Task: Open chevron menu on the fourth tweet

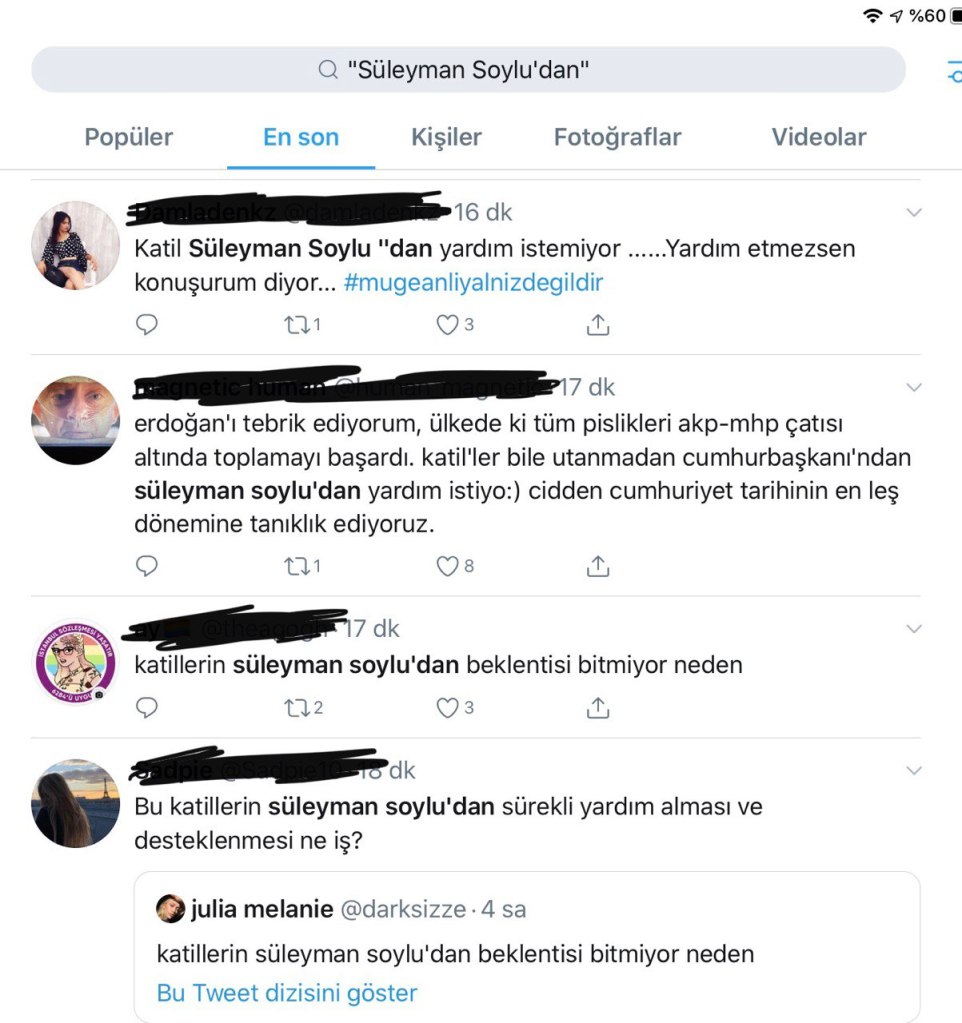Action: click(914, 771)
